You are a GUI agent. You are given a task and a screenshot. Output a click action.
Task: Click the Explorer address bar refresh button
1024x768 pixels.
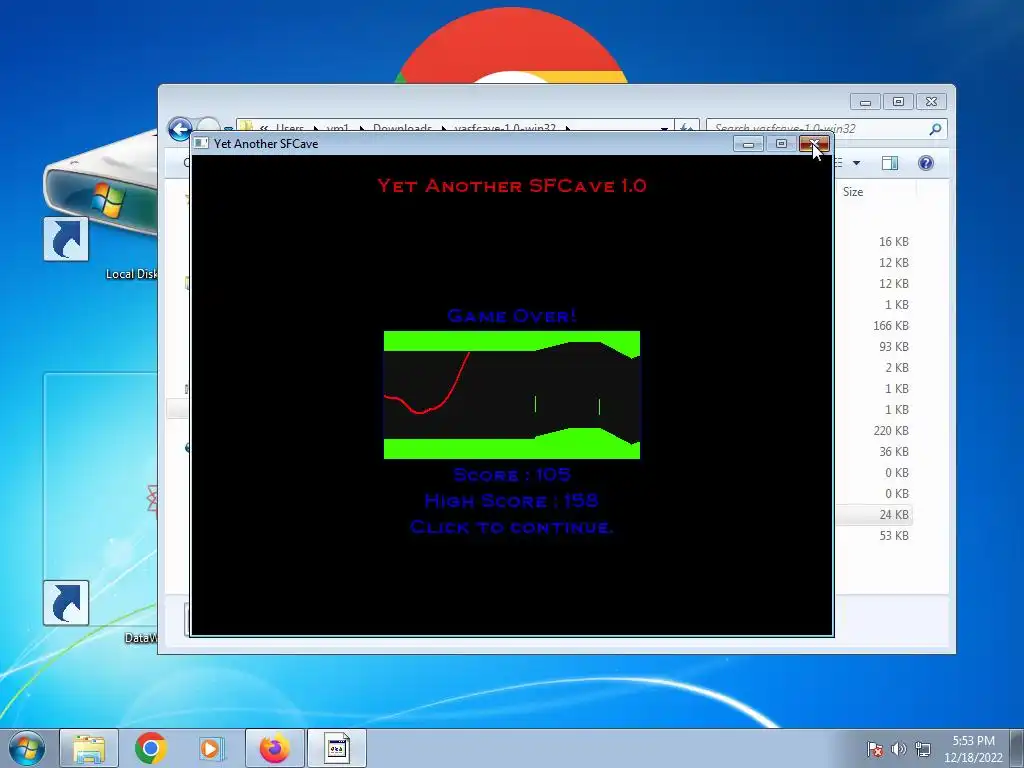[686, 129]
